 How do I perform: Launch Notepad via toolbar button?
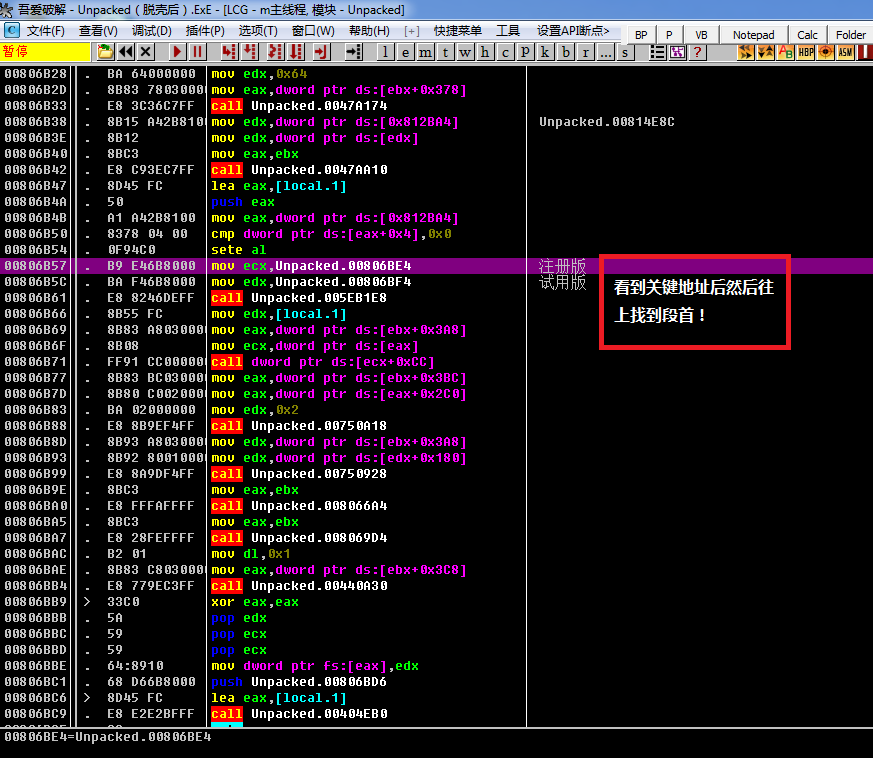(x=753, y=35)
